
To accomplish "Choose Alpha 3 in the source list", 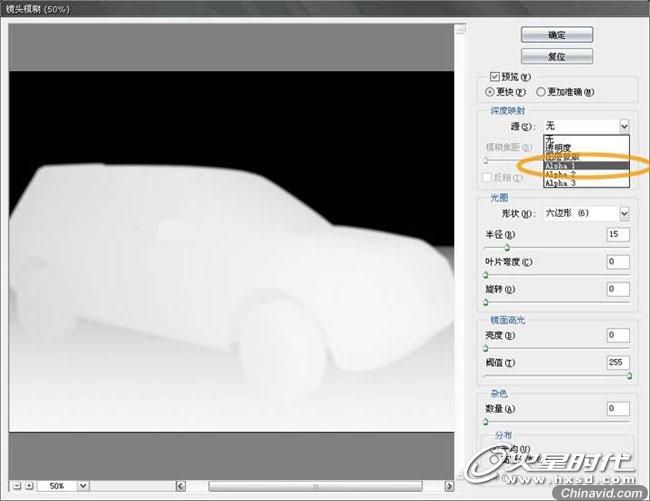I will [x=586, y=183].
